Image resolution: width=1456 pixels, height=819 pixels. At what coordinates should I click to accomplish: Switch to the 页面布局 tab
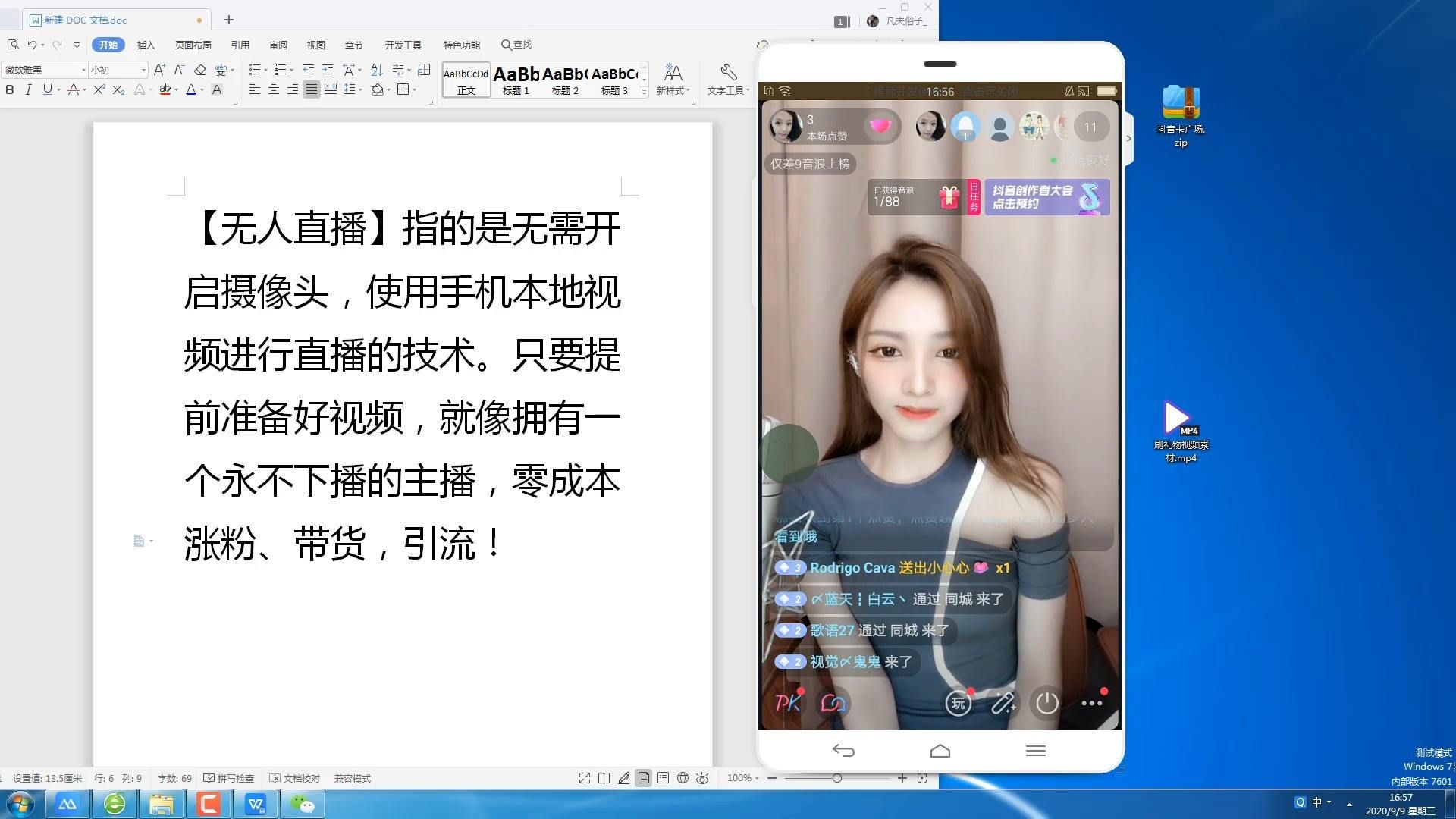point(193,45)
